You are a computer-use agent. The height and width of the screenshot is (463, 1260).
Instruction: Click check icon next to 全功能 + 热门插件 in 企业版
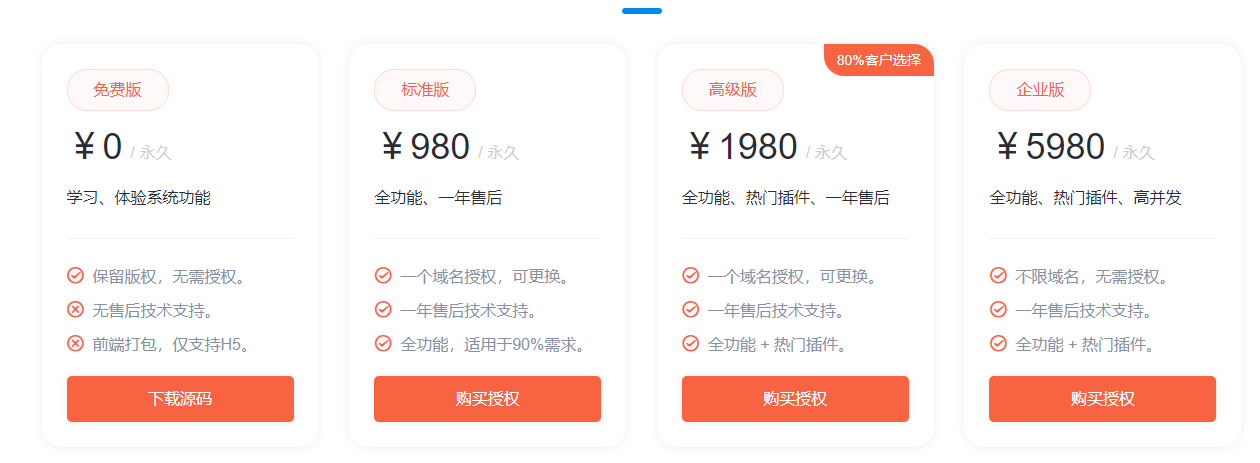coord(998,344)
